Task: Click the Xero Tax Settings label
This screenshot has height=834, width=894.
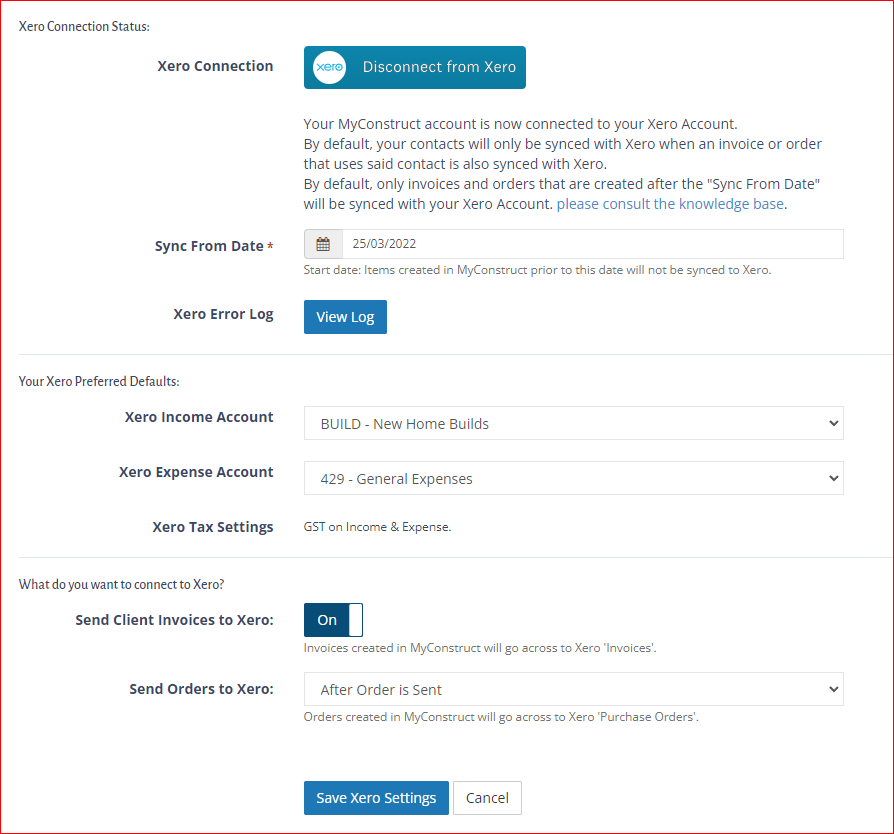Action: coord(213,527)
